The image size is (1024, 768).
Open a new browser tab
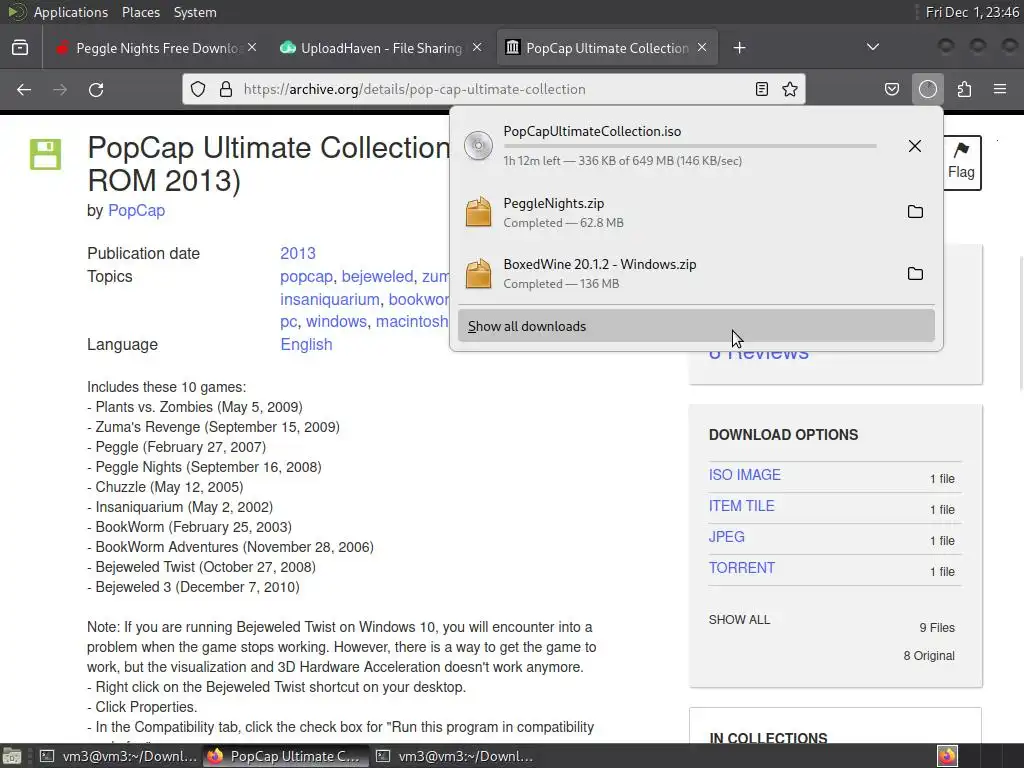pos(739,48)
